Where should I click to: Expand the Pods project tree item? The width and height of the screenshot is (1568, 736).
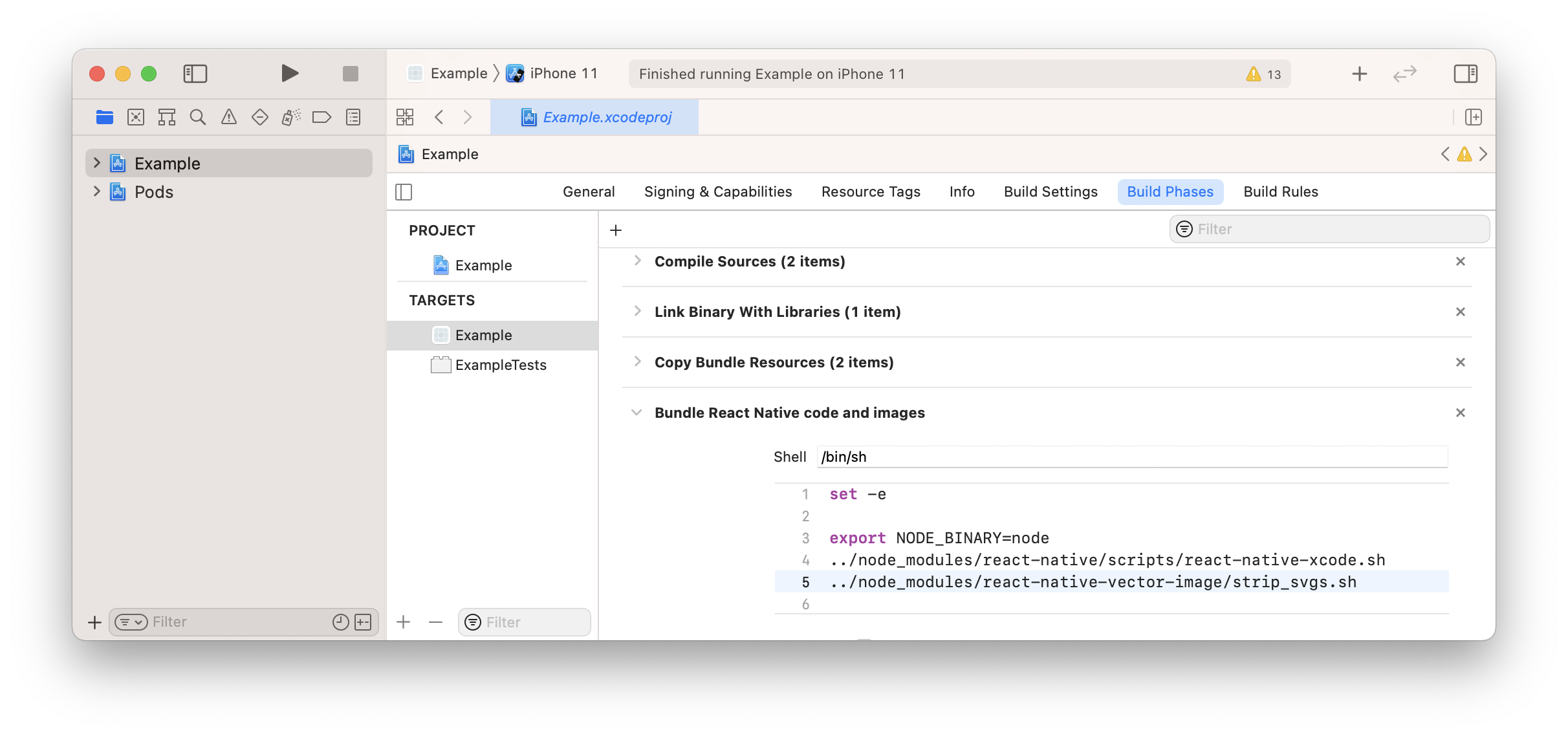coord(97,191)
